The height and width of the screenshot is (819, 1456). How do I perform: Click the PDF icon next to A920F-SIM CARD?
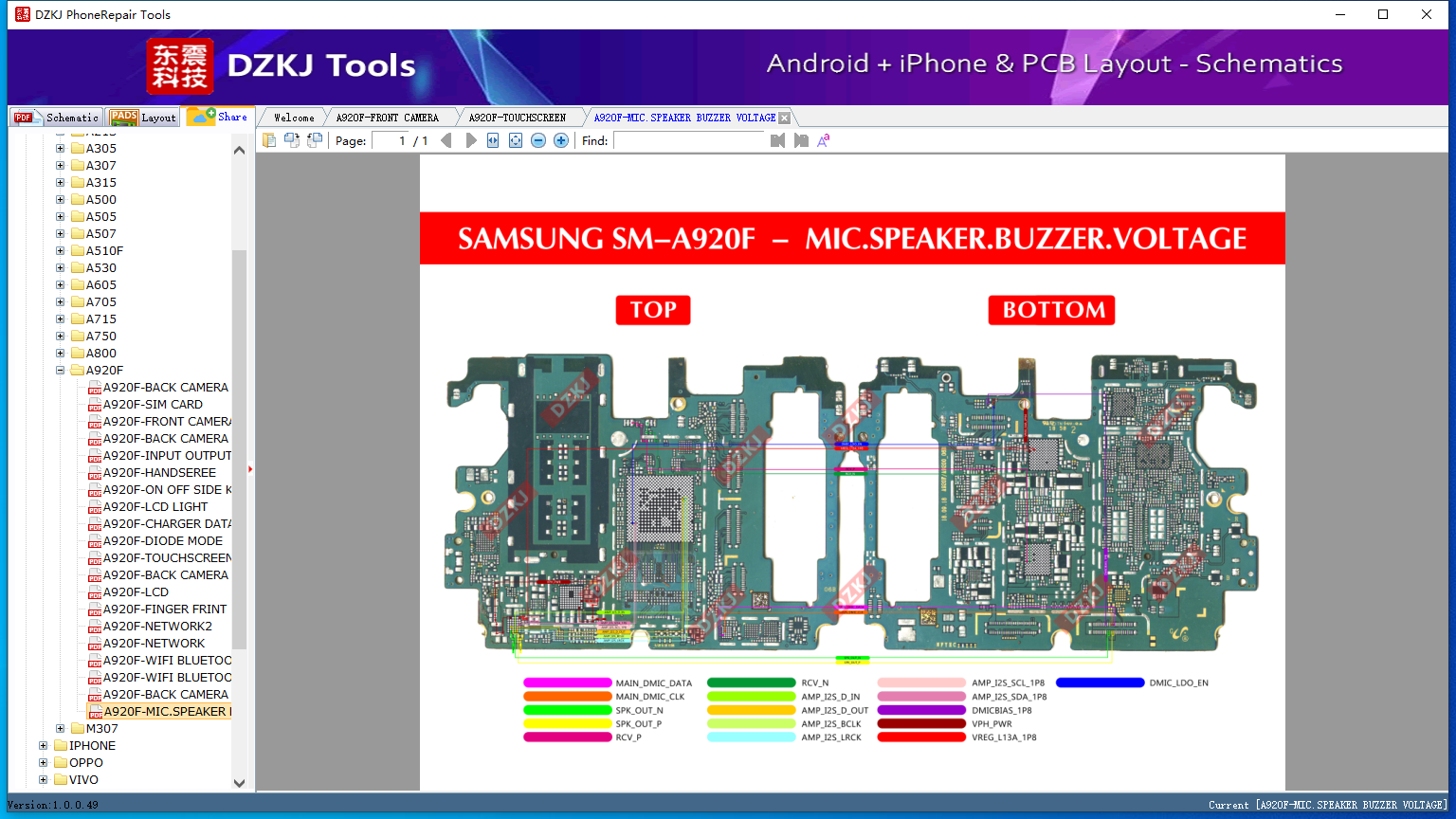click(x=95, y=405)
